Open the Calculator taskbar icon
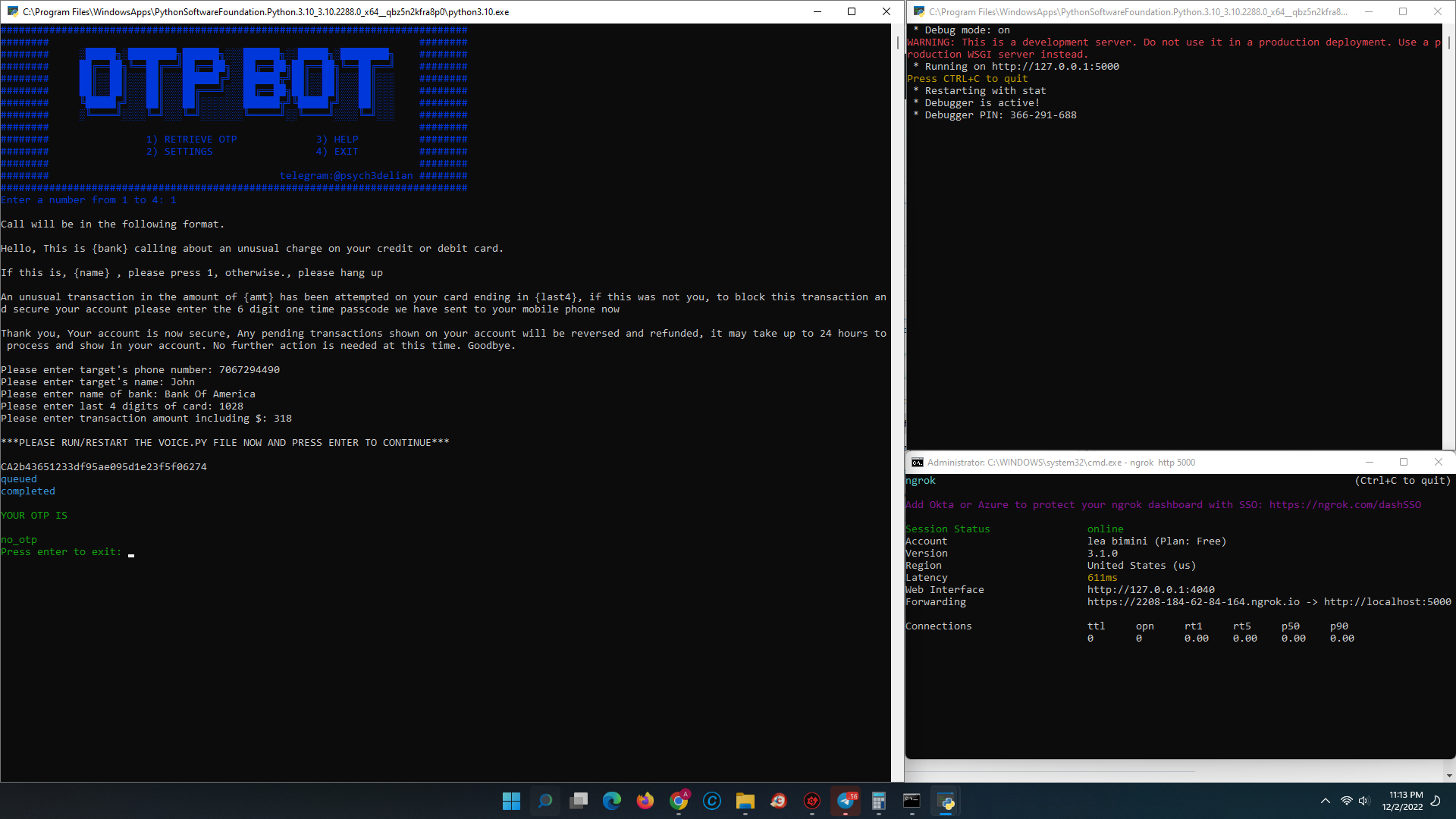The height and width of the screenshot is (819, 1456). click(879, 801)
